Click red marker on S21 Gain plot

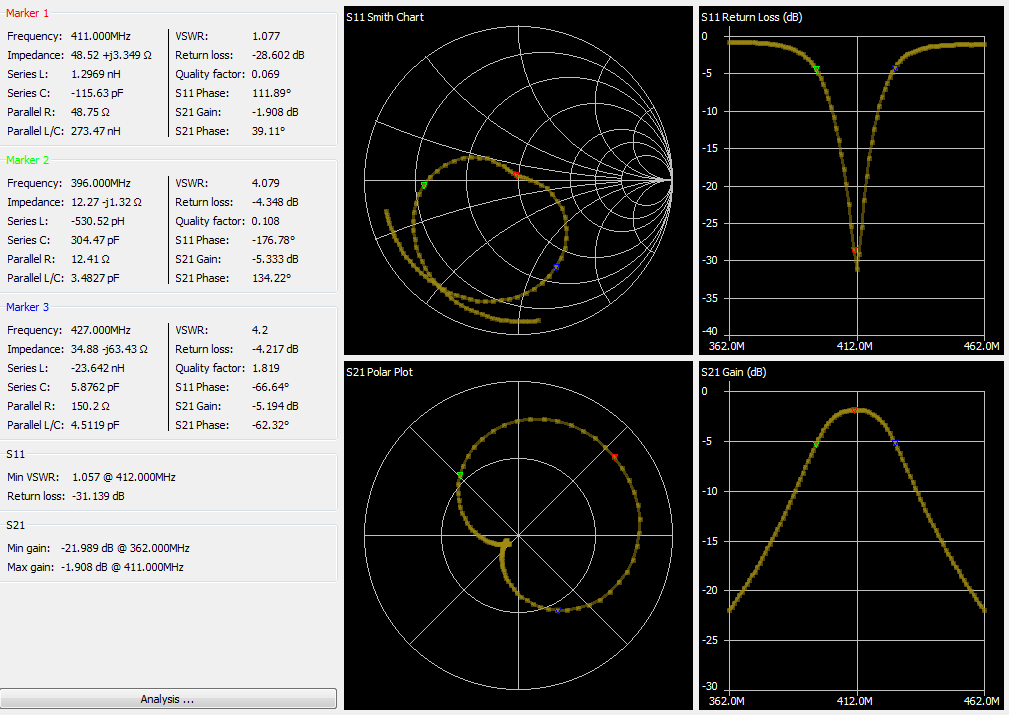pos(855,410)
